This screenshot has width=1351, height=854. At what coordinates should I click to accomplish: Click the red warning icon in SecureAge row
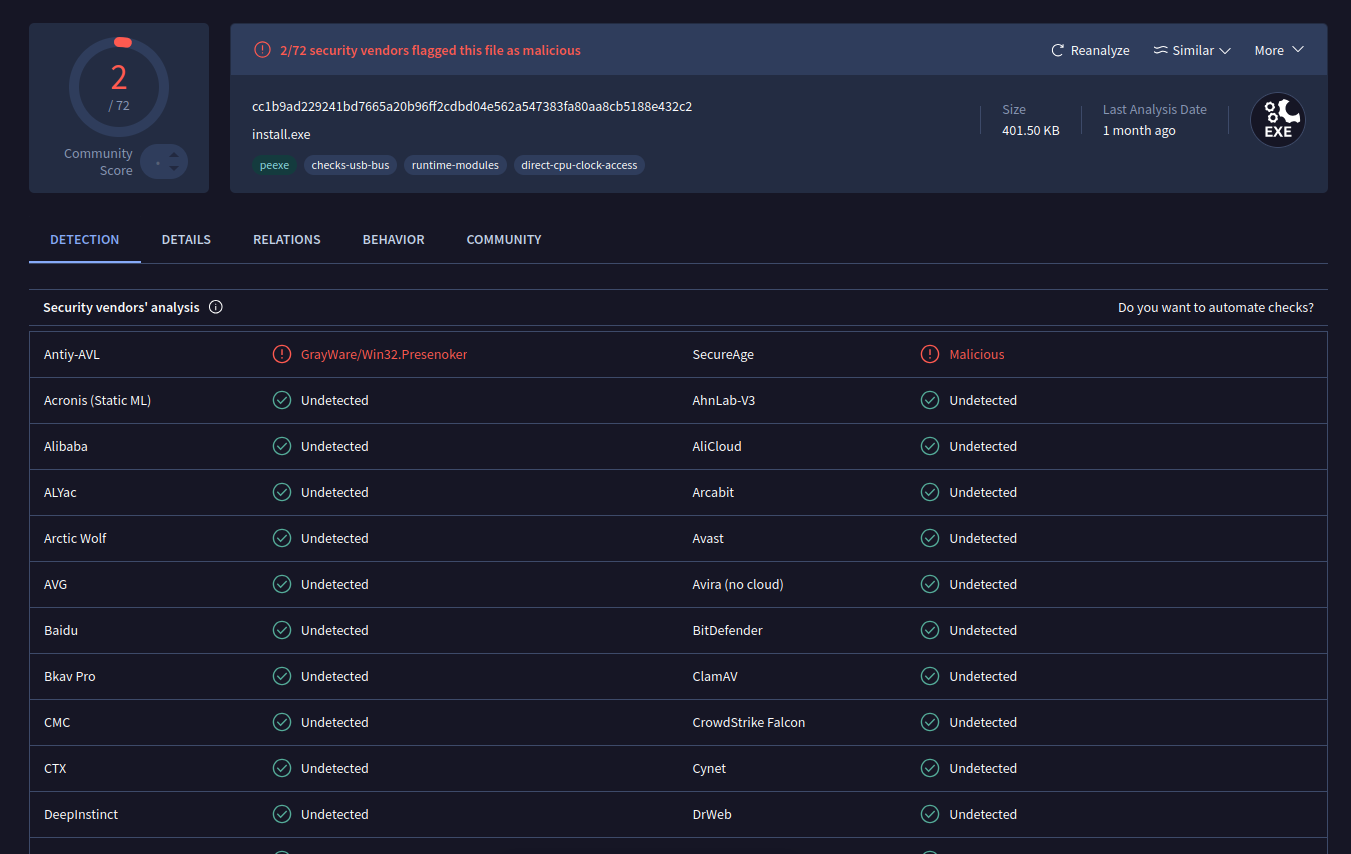pyautogui.click(x=930, y=354)
